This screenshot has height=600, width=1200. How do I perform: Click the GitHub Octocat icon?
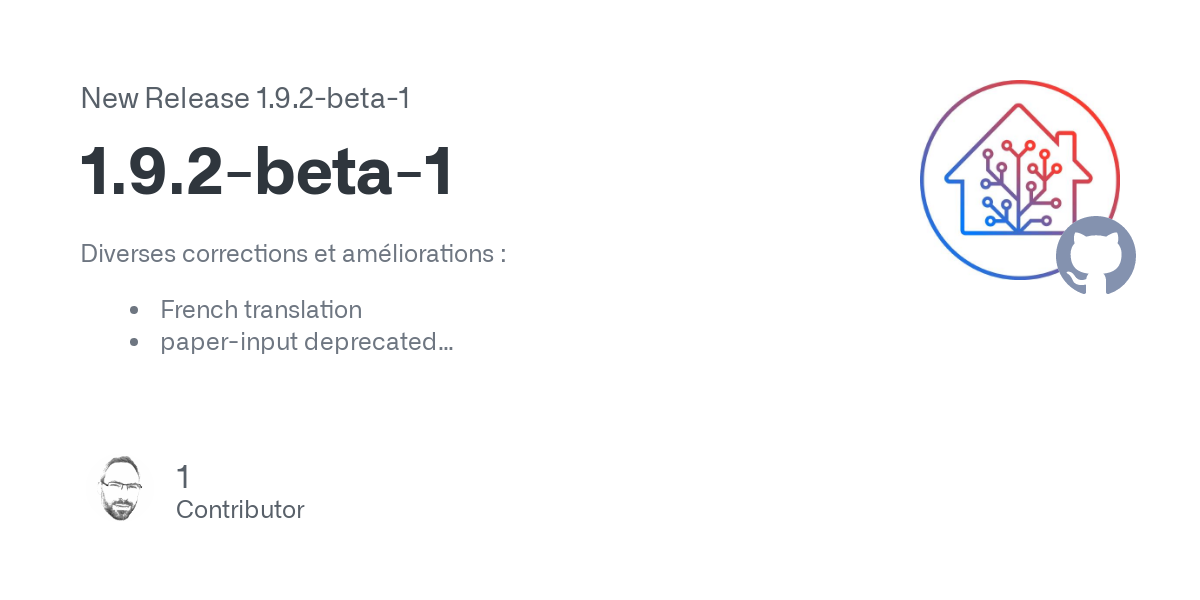tap(1096, 256)
